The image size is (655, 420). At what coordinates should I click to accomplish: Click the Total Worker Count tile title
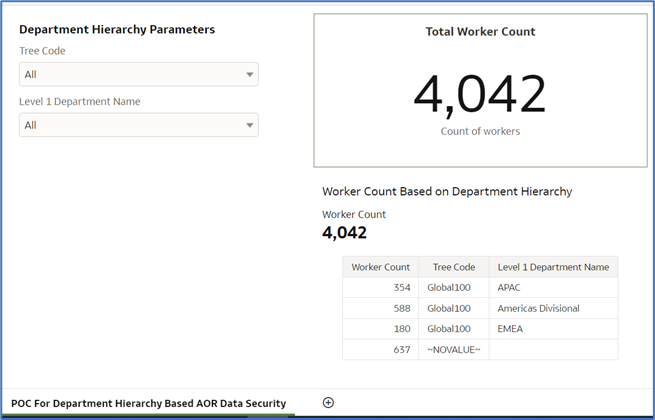pyautogui.click(x=480, y=32)
